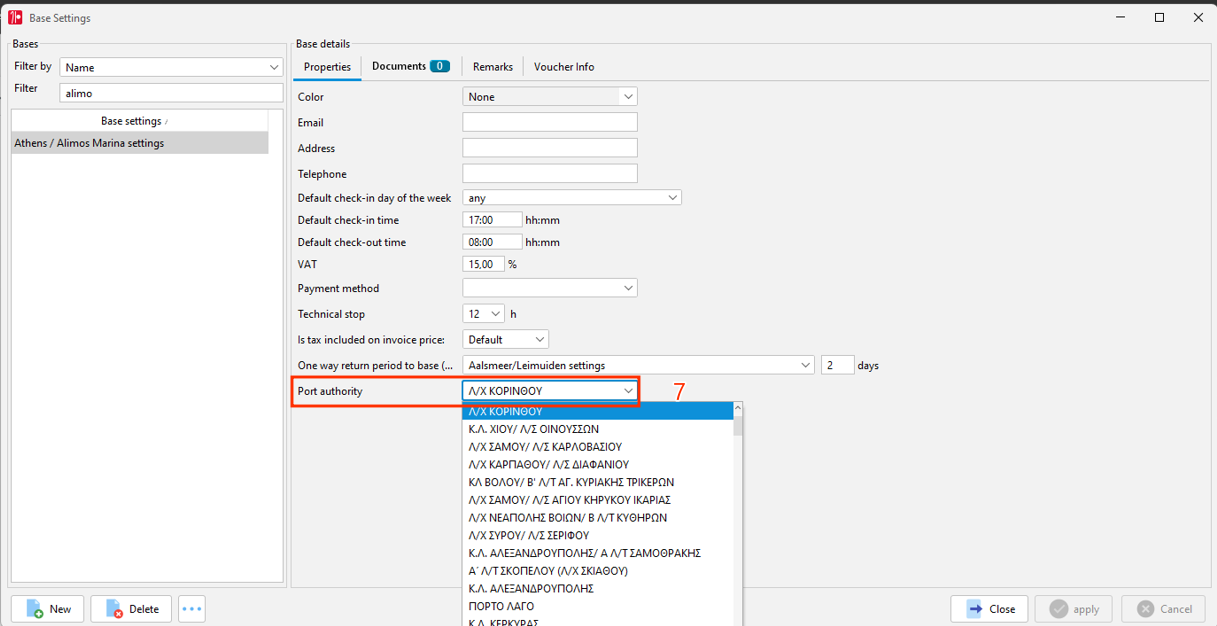Open Is tax included on invoice price dropdown
Viewport: 1217px width, 626px height.
pos(506,340)
